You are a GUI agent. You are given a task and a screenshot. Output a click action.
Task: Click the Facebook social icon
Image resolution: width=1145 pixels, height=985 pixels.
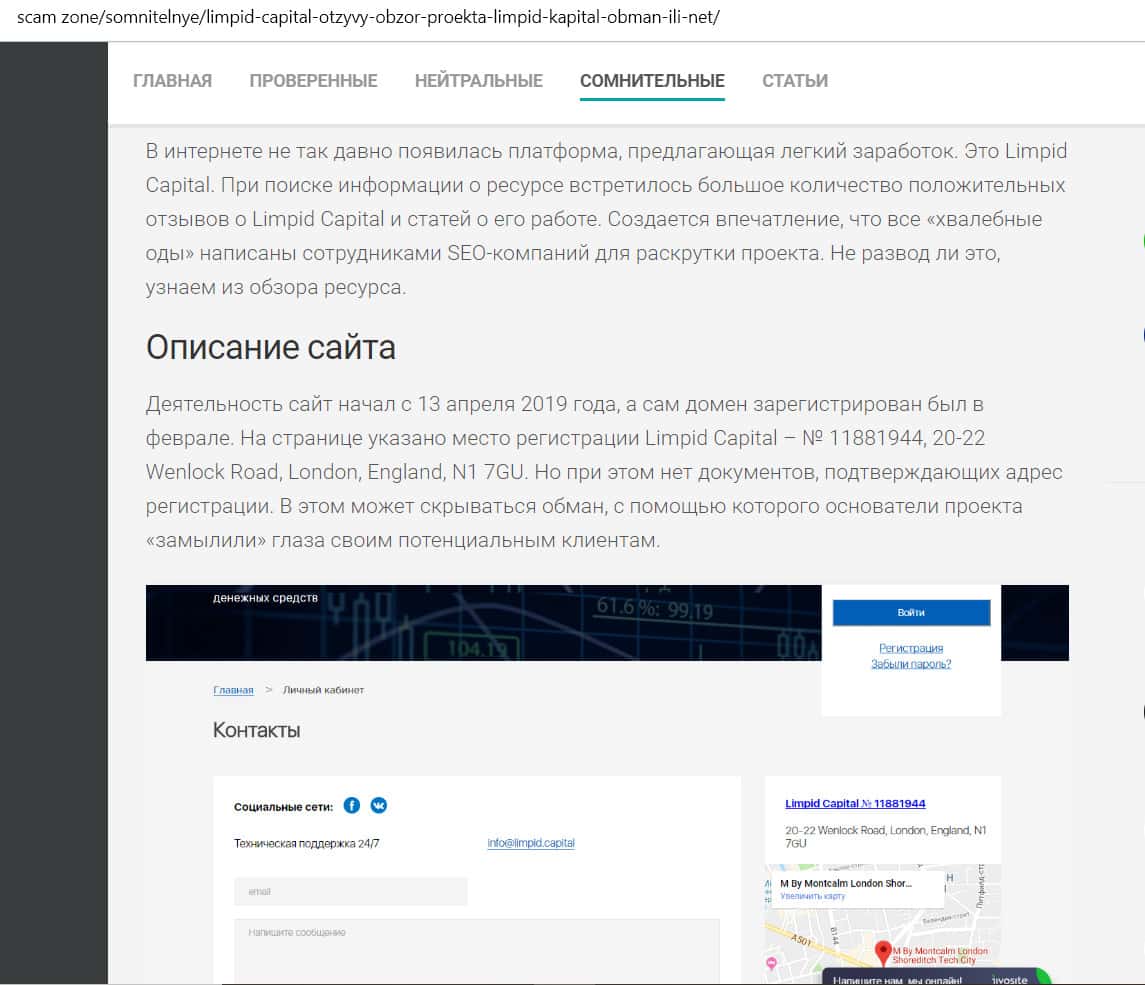tap(352, 805)
